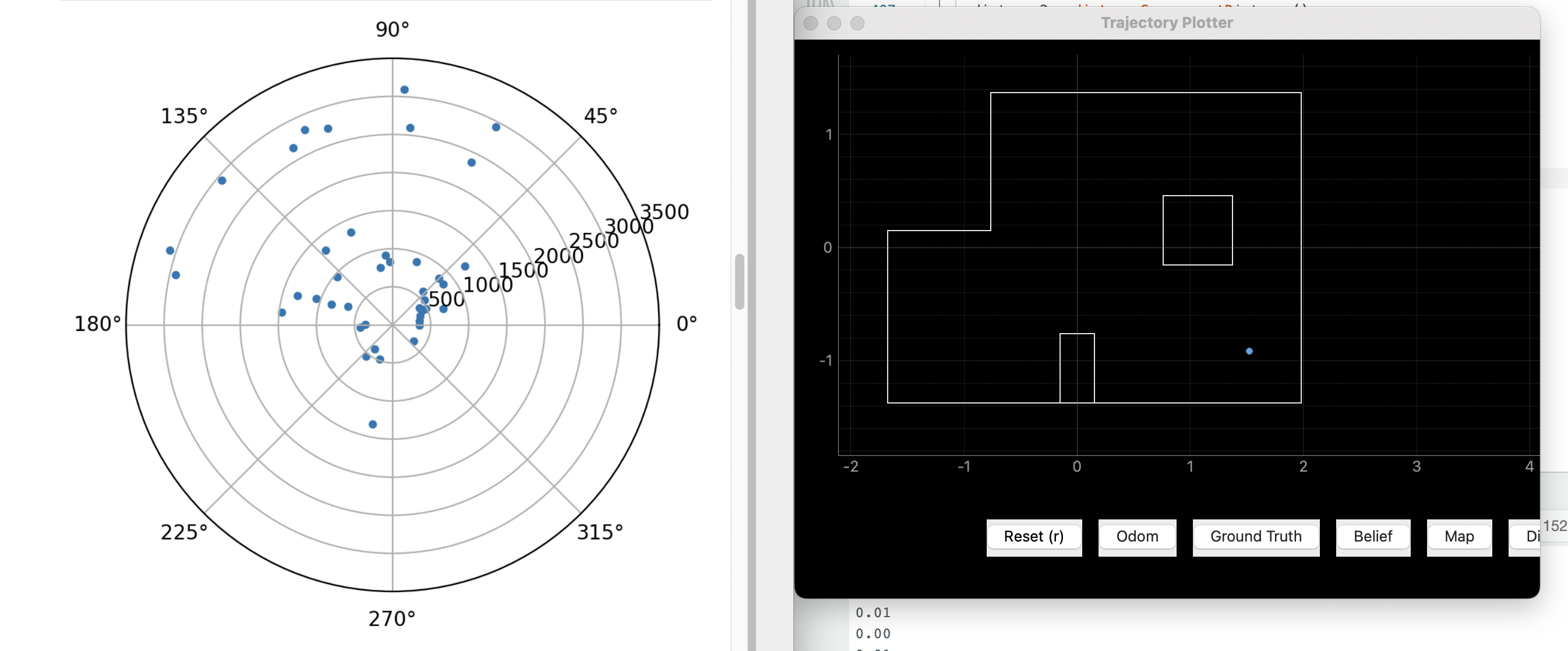Click the 0.00 output value below plotter
The height and width of the screenshot is (651, 1568).
pyautogui.click(x=873, y=634)
